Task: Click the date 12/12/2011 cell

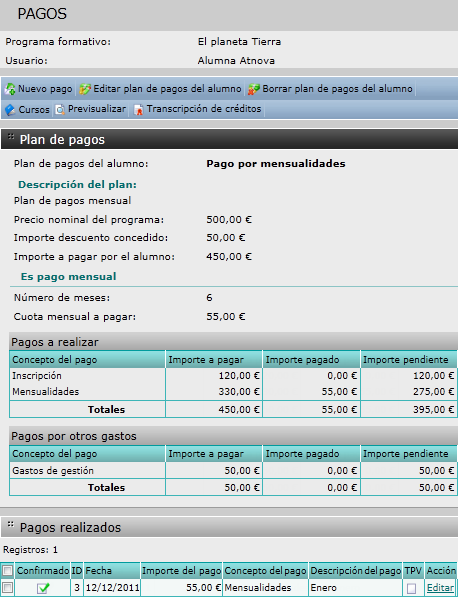Action: 112,588
